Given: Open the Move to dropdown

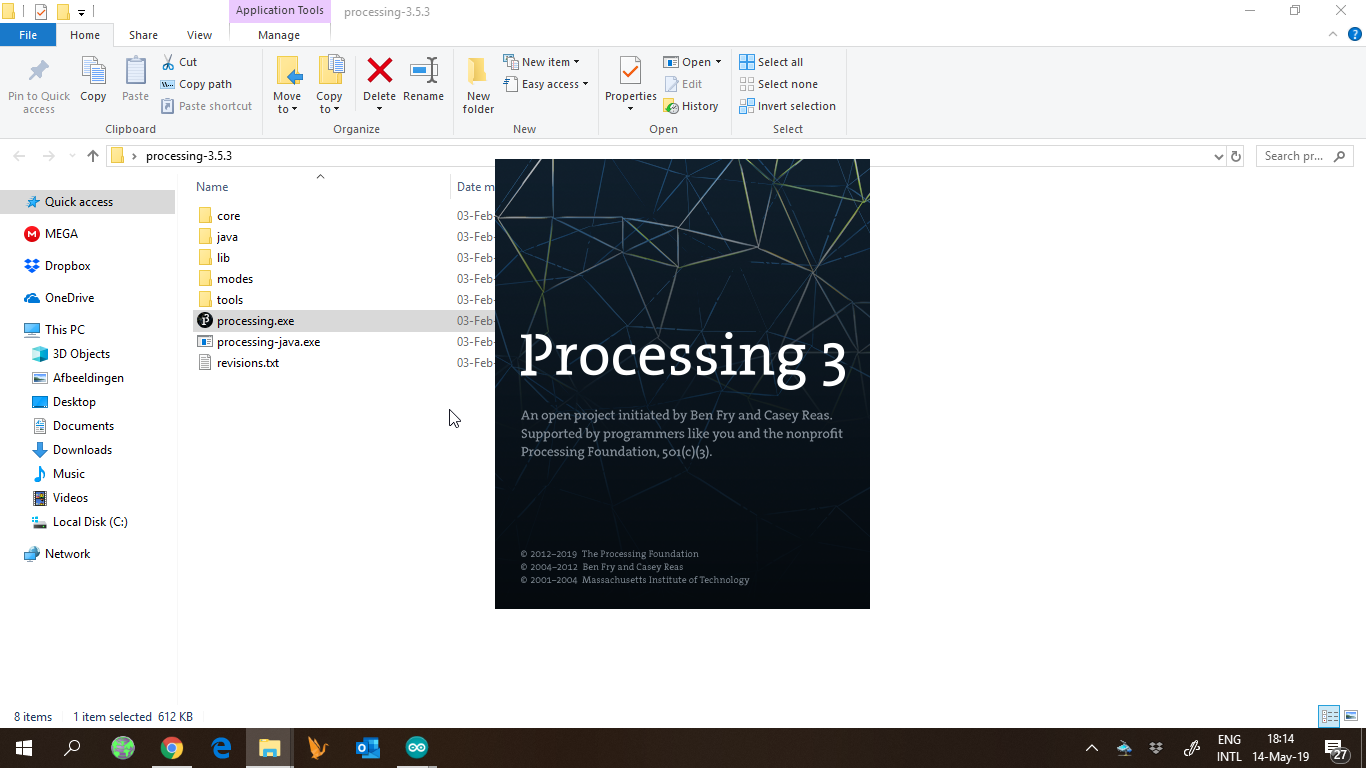Looking at the screenshot, I should (287, 85).
